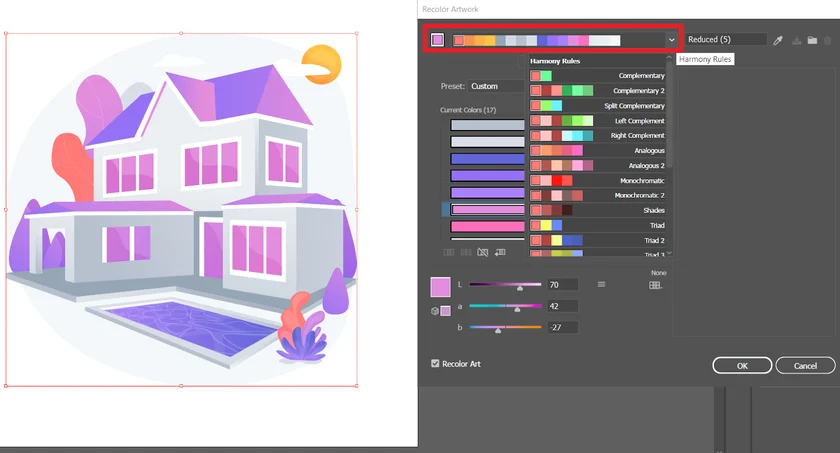Click the 3D cube out-of-gamut icon
This screenshot has width=840, height=453.
pos(434,311)
